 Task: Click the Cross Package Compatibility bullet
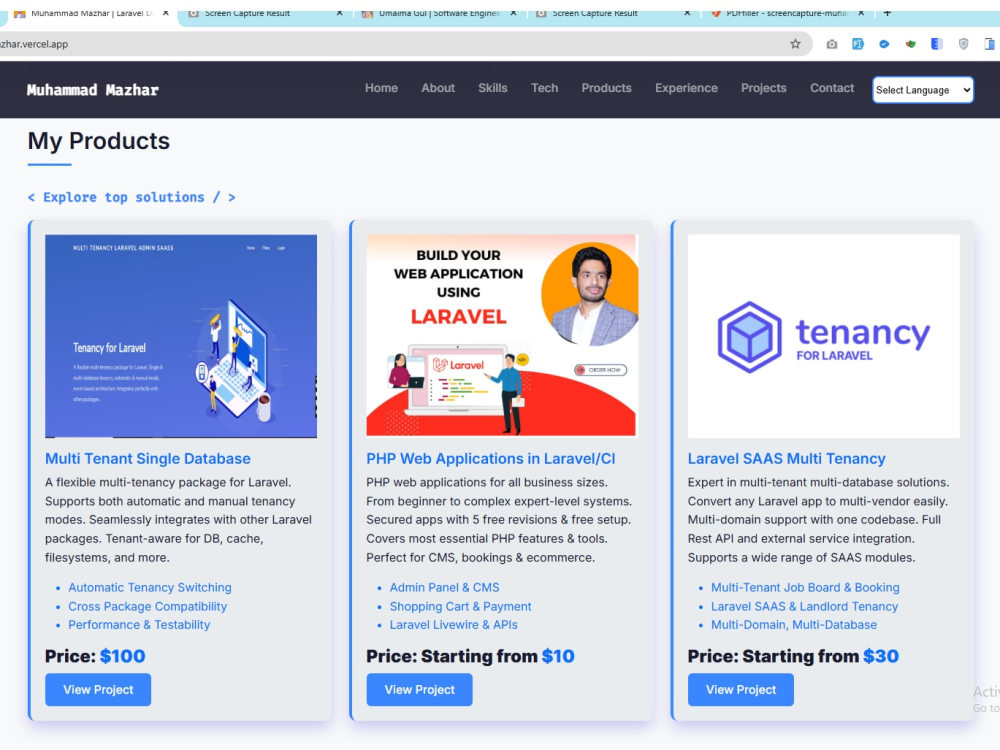[x=147, y=607]
